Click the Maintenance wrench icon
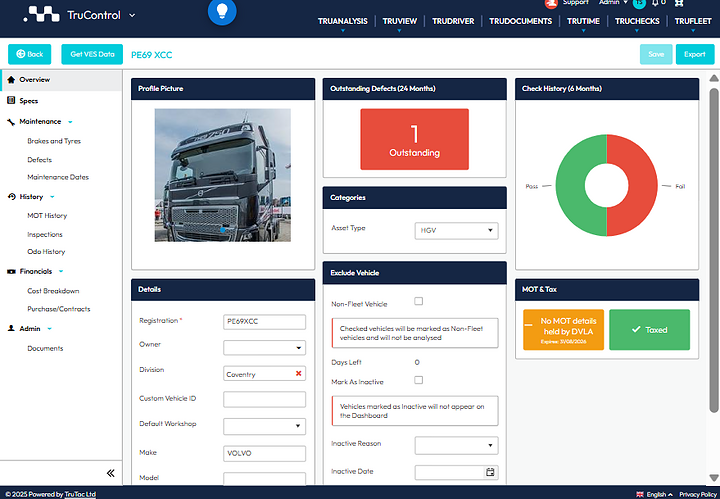720x499 pixels. (11, 122)
